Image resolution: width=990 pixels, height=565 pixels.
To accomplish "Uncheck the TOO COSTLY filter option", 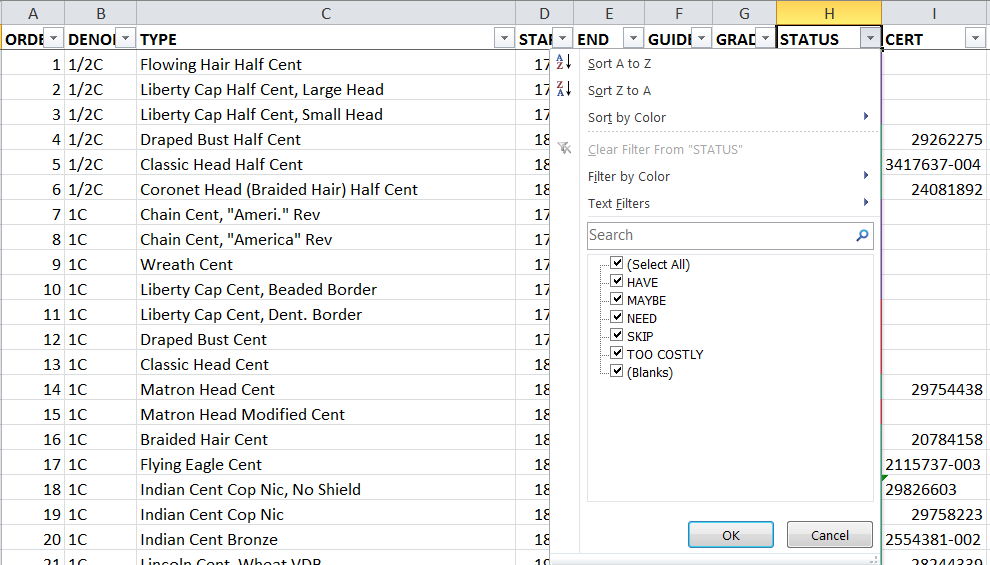I will pos(617,353).
